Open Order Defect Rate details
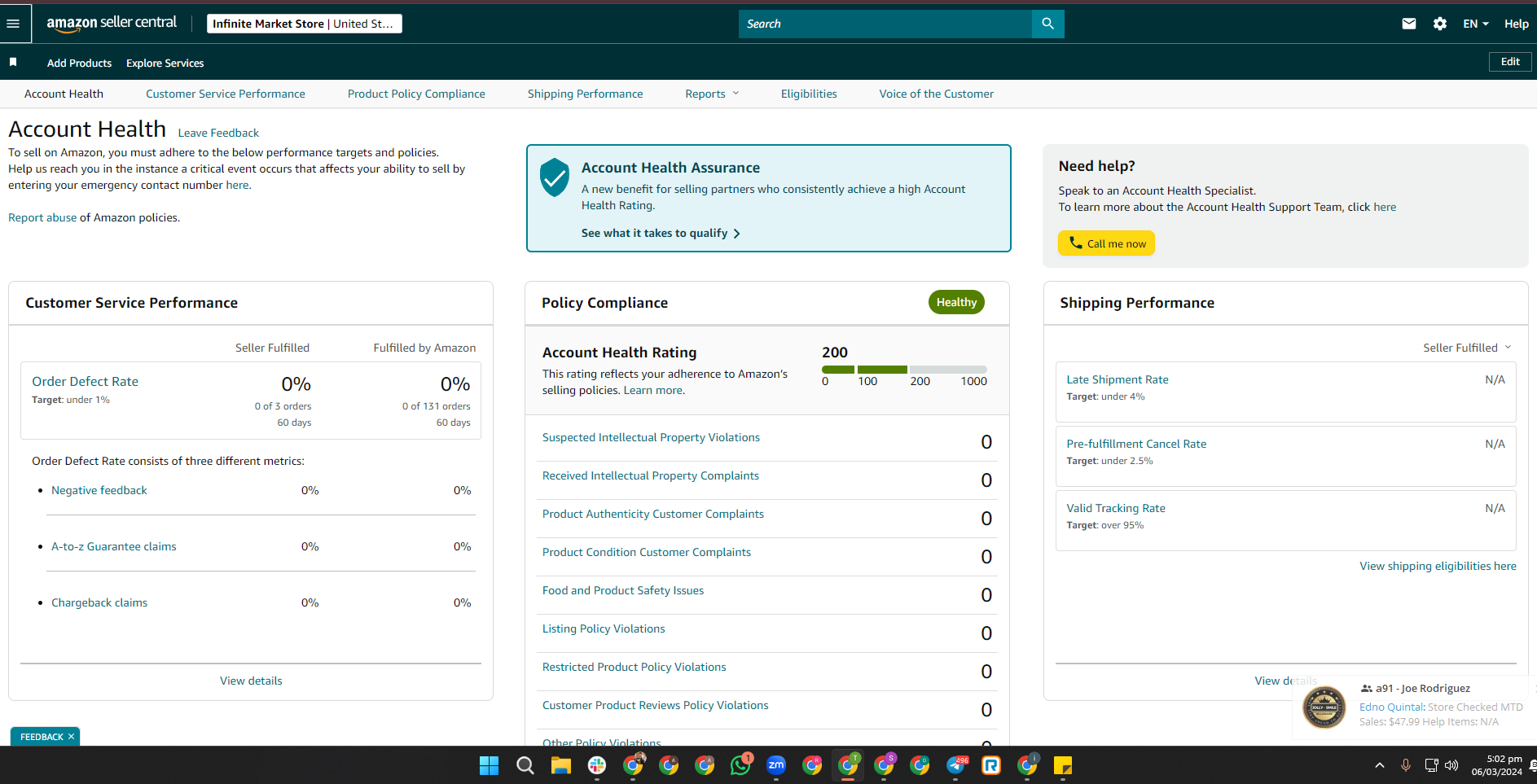Image resolution: width=1537 pixels, height=784 pixels. (x=85, y=381)
